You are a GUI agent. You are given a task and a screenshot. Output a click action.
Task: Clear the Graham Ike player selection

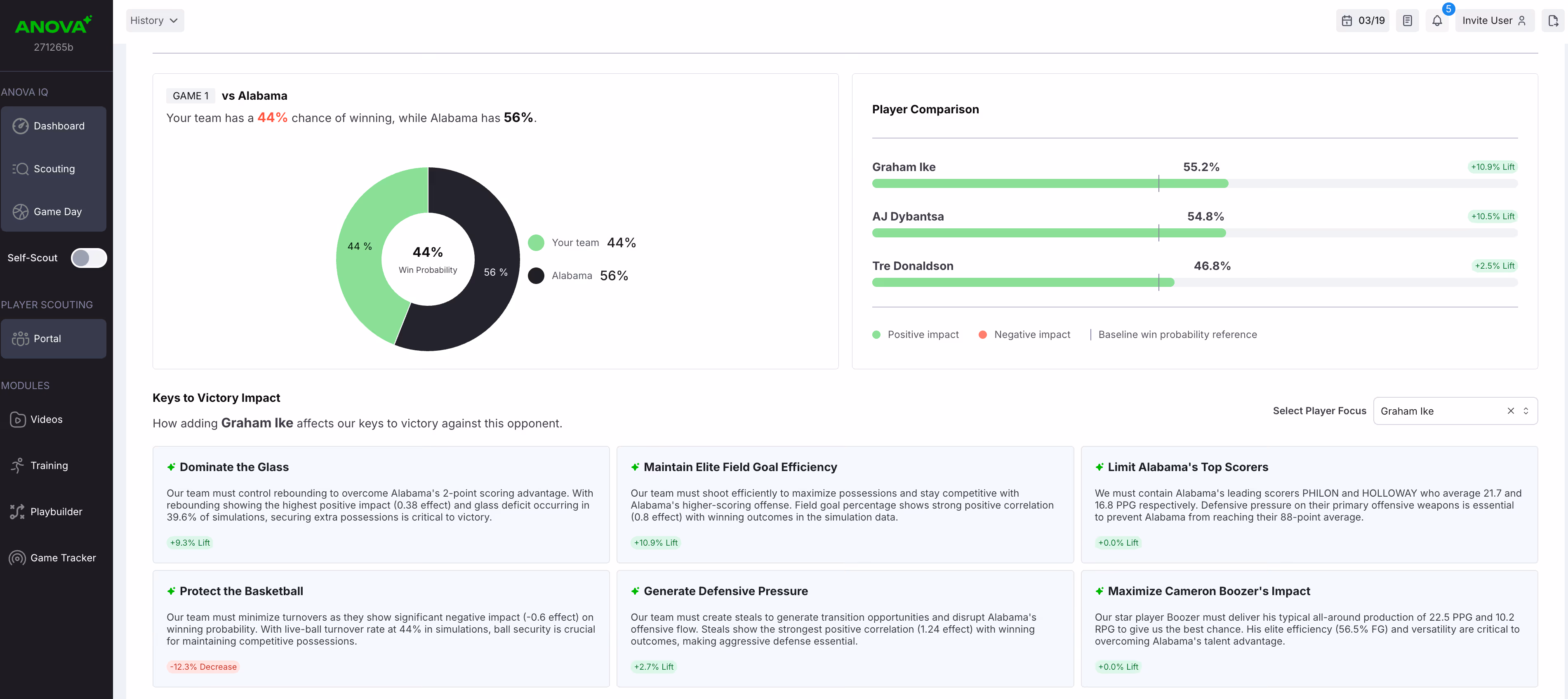tap(1510, 411)
